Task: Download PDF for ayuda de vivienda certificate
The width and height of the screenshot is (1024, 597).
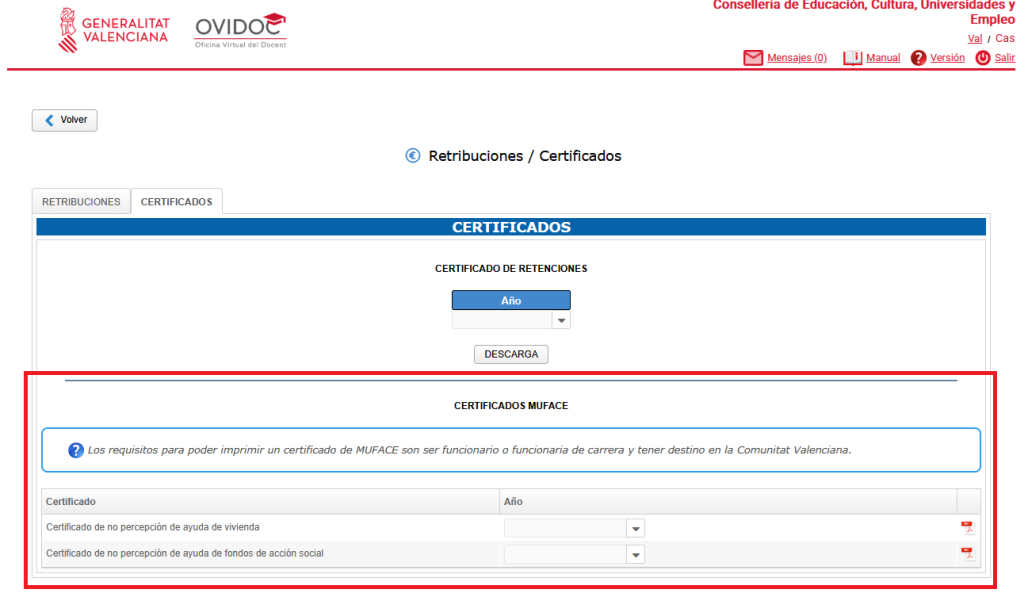Action: coord(967,528)
